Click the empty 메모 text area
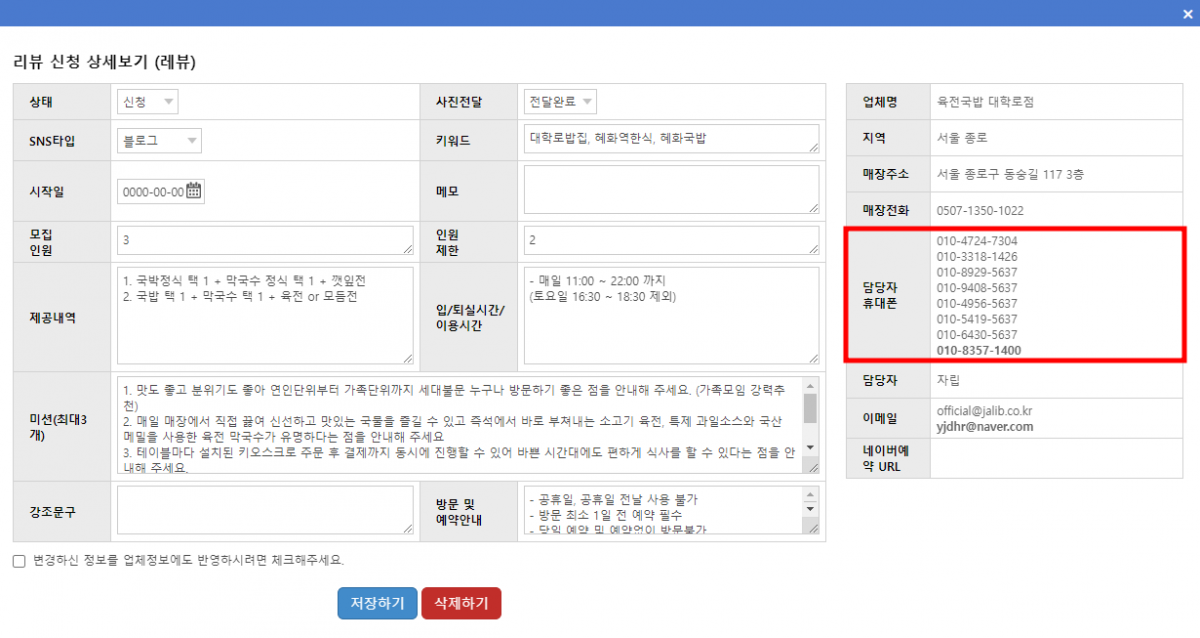 pos(670,189)
